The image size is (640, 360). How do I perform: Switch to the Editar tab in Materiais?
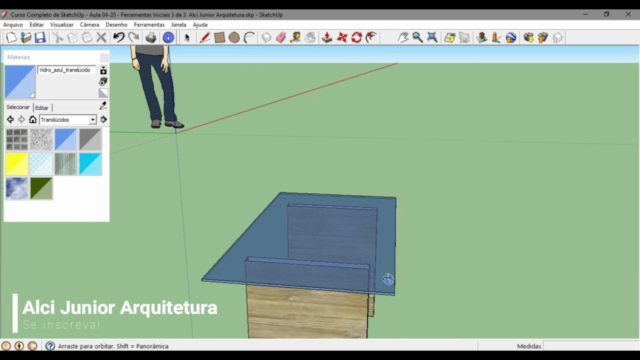42,108
